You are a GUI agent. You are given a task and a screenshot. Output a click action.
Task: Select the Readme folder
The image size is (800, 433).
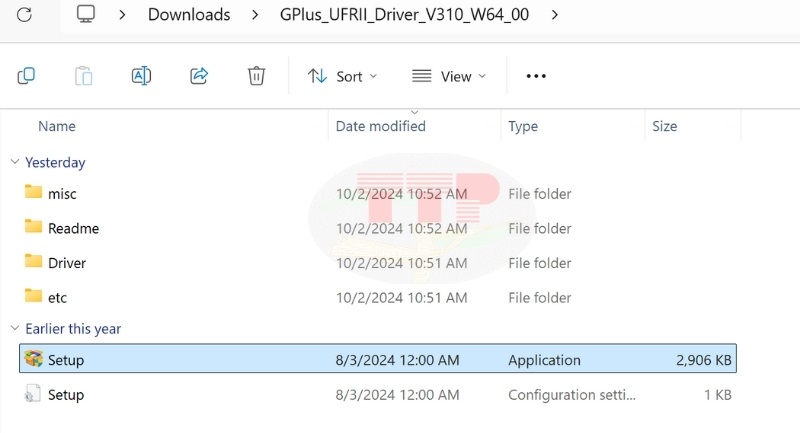click(73, 228)
